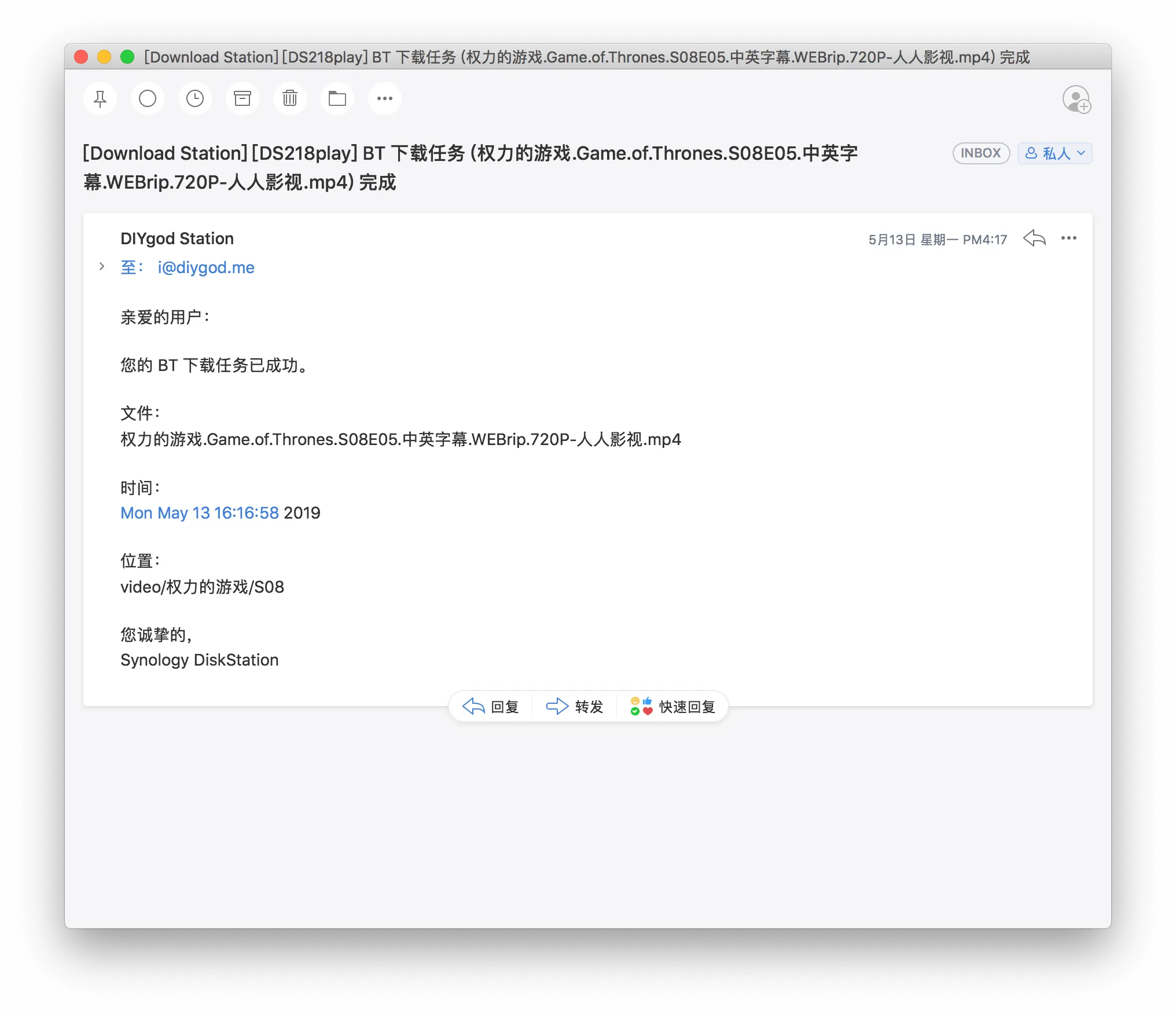This screenshot has width=1176, height=1014.
Task: Open more actions in top toolbar
Action: (385, 99)
